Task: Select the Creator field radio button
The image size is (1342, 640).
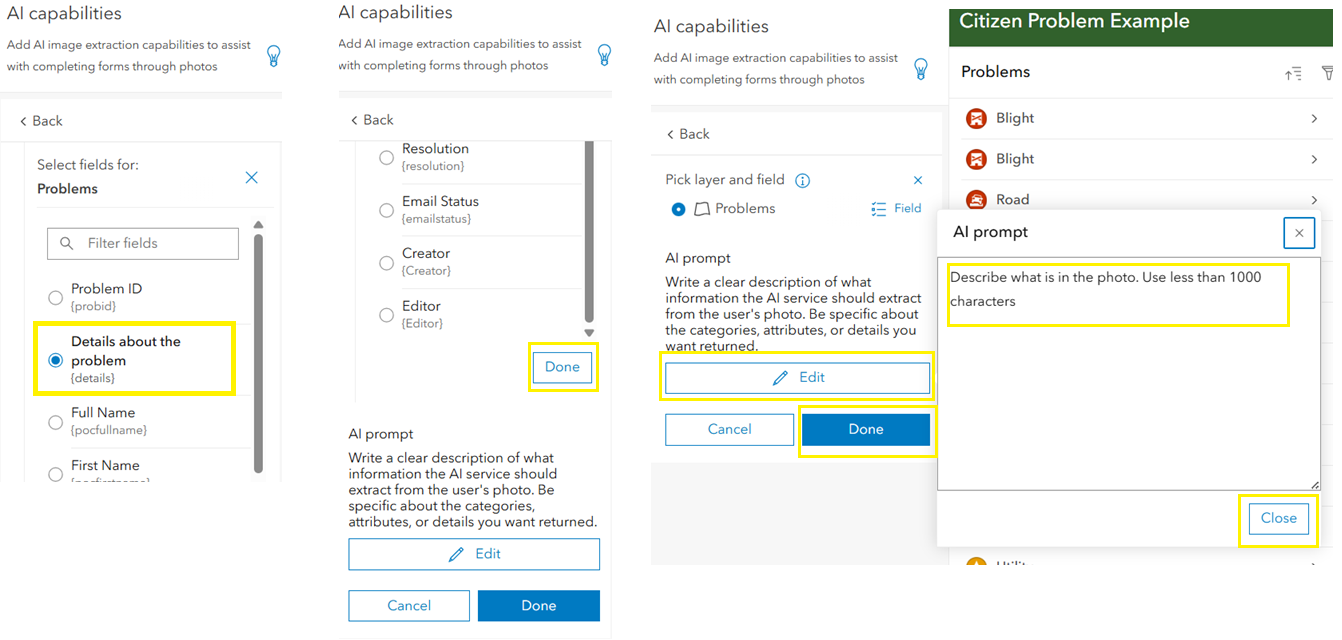Action: [x=386, y=262]
